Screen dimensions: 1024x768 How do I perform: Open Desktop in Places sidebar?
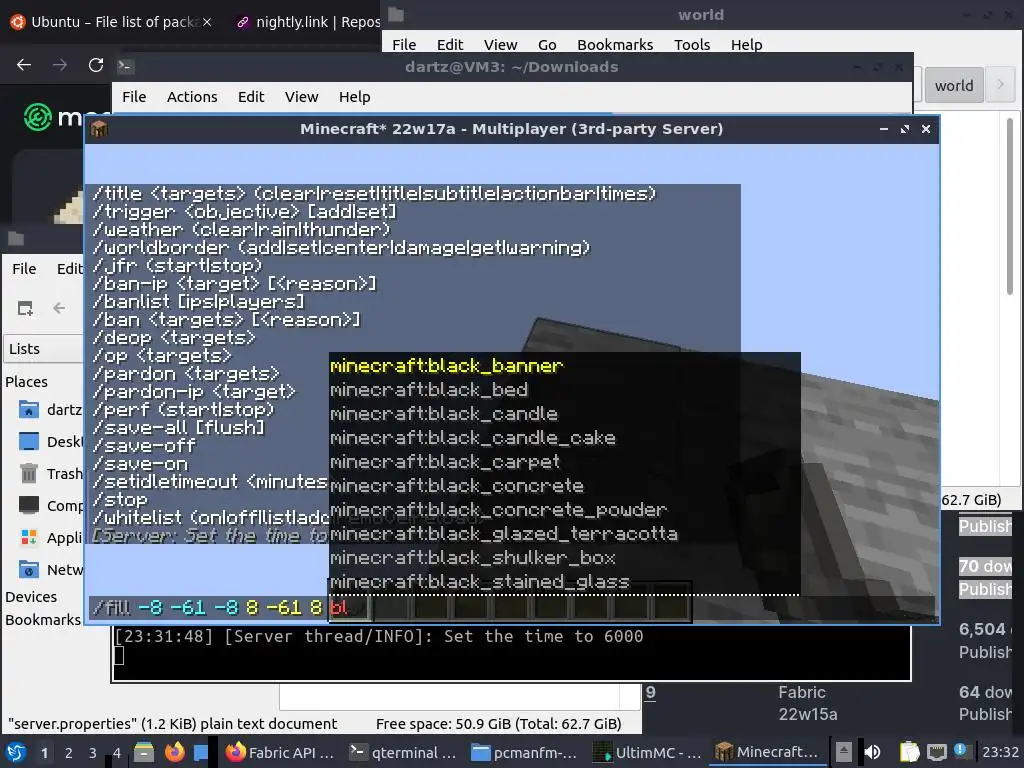point(50,441)
